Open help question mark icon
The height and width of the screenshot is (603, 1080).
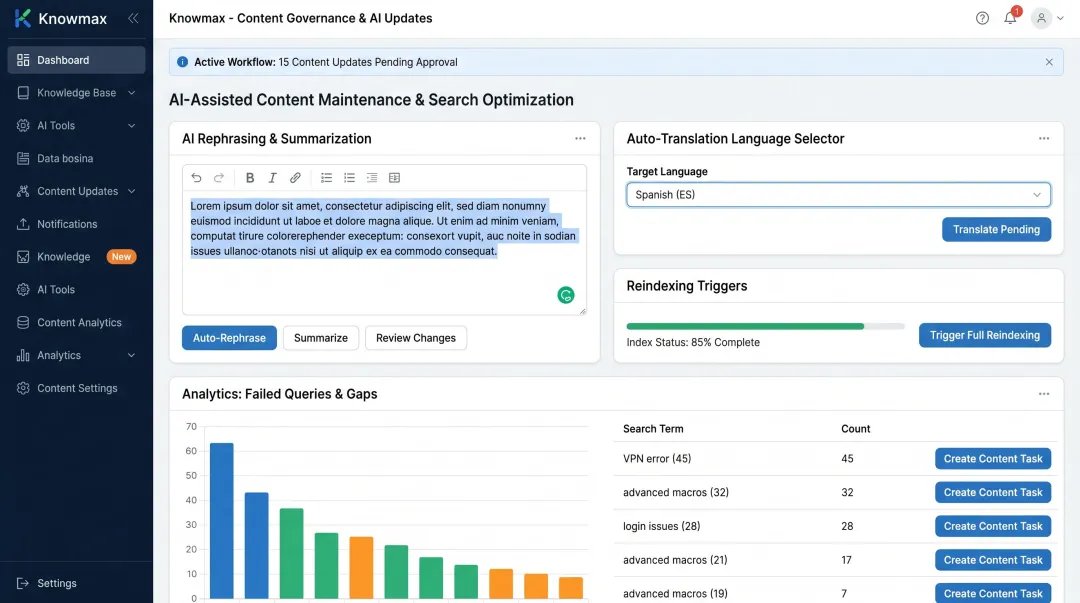click(x=982, y=19)
